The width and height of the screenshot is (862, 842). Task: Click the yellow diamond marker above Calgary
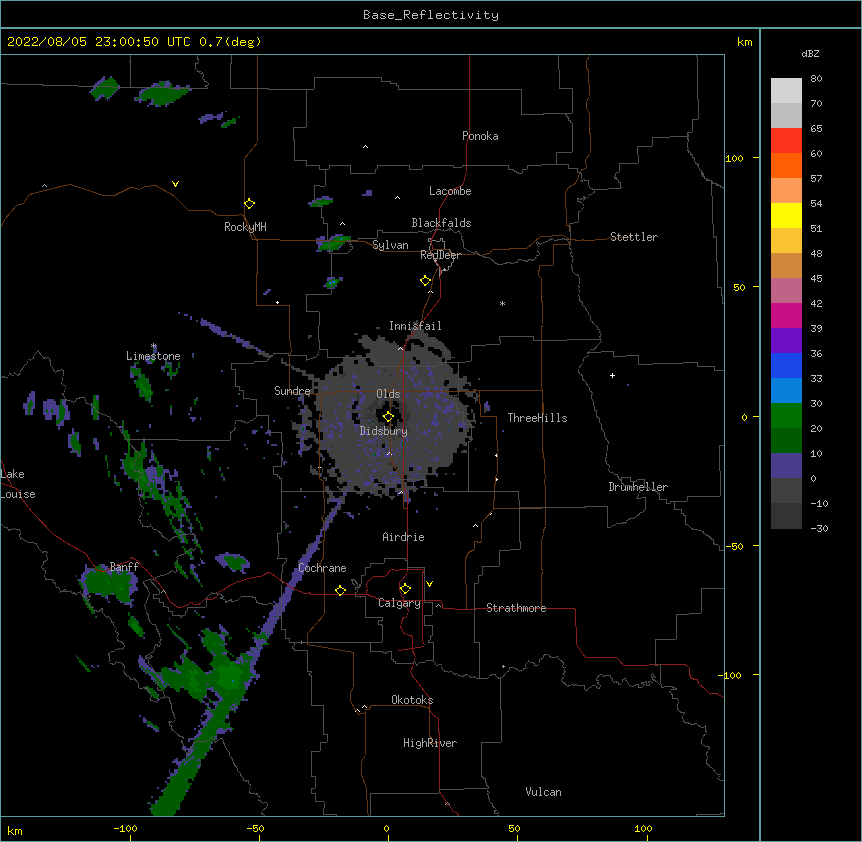point(405,589)
